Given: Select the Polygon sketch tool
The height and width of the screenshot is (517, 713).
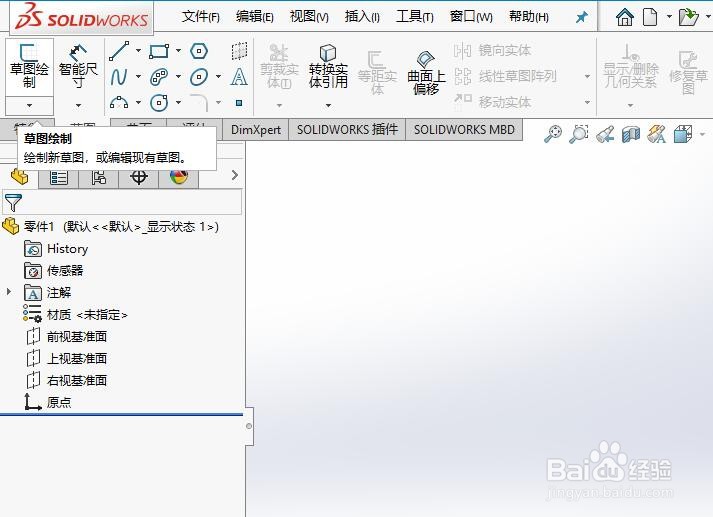Looking at the screenshot, I should [199, 51].
